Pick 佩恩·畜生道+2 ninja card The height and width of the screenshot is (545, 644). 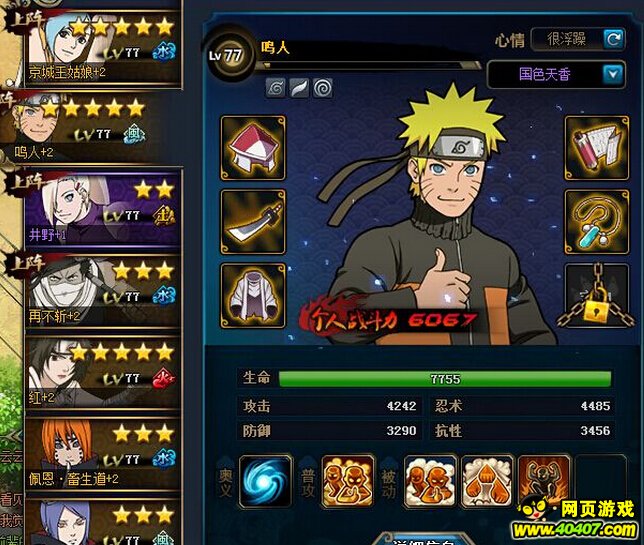pyautogui.click(x=103, y=453)
